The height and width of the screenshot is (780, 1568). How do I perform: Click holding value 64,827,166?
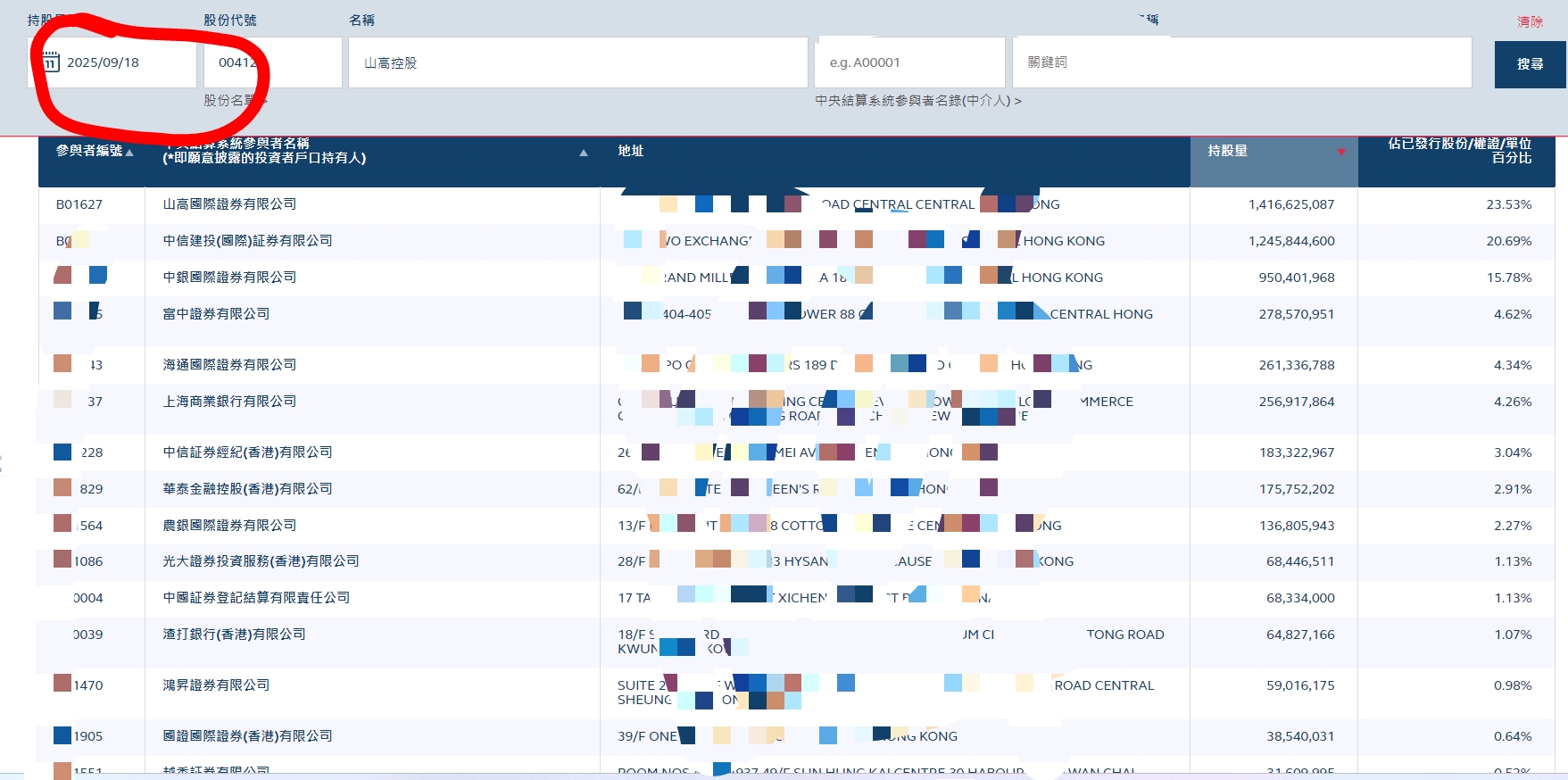coord(1300,635)
